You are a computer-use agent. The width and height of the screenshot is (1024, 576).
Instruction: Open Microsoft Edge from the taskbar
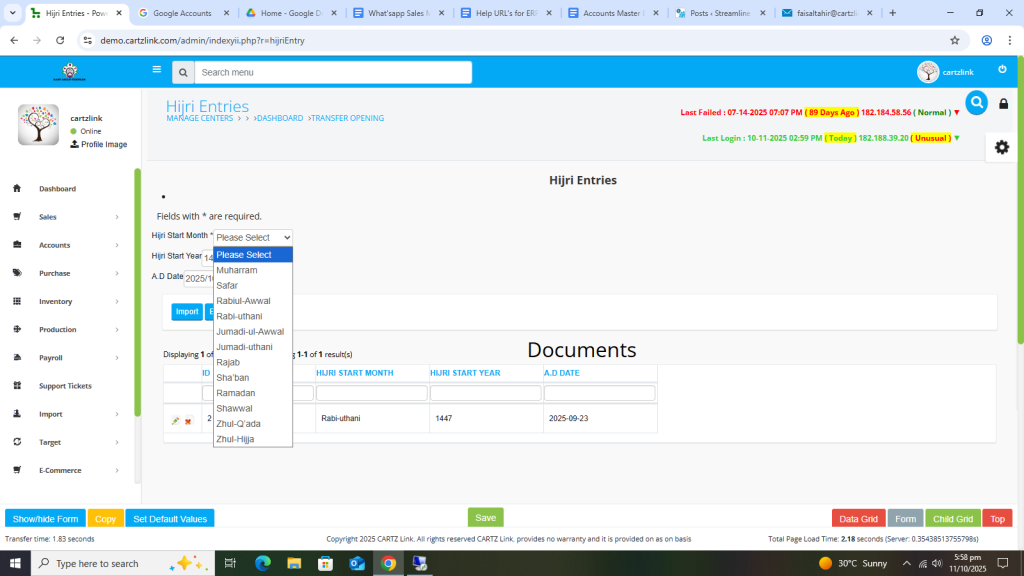[263, 563]
